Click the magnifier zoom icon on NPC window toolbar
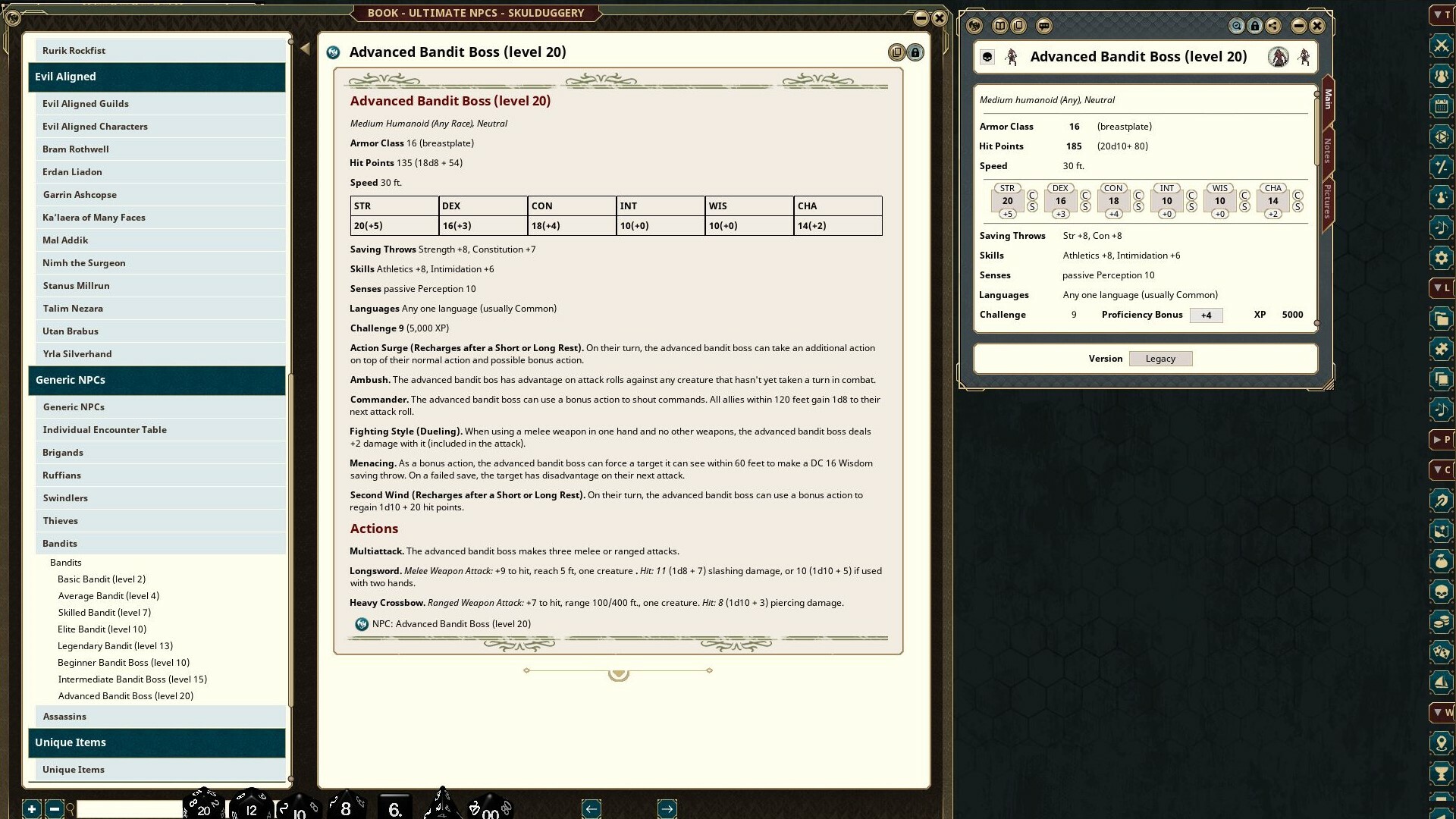Screen dimensions: 1456x819 click(1236, 25)
